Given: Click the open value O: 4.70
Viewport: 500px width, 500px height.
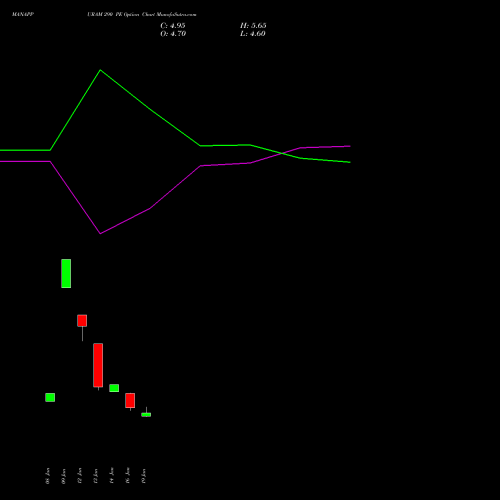Looking at the screenshot, I should [173, 34].
